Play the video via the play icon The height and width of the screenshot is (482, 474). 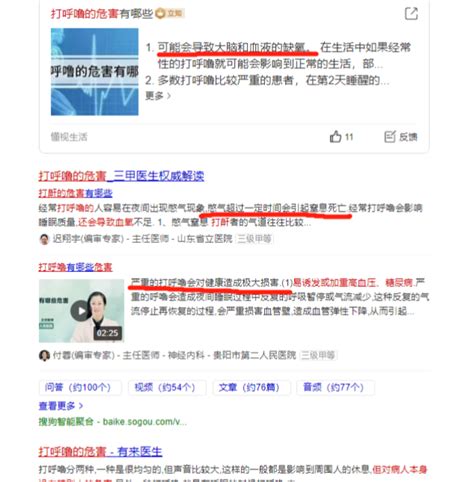[81, 311]
